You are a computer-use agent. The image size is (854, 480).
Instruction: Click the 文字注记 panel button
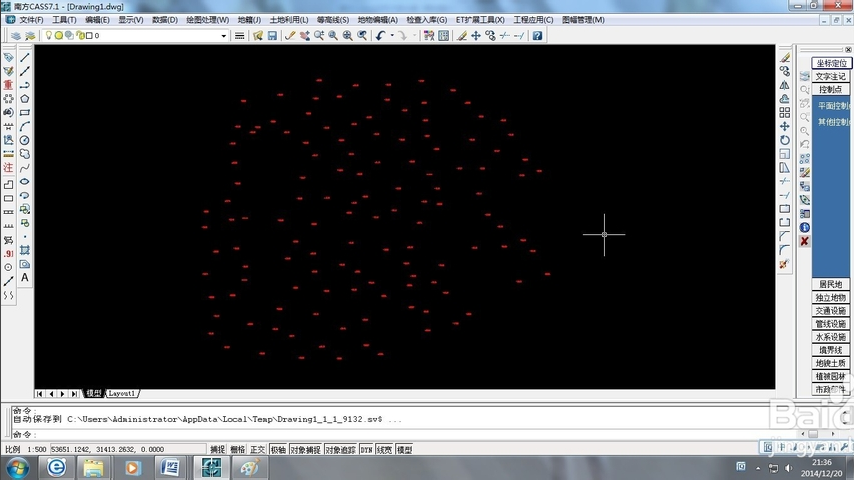click(x=831, y=76)
